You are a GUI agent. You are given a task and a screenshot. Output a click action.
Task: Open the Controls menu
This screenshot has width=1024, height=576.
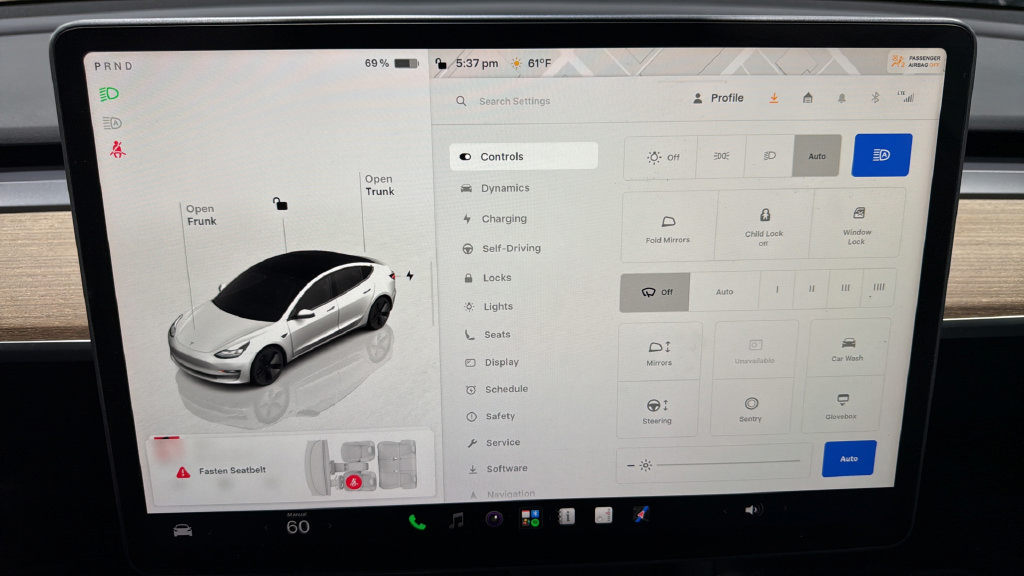point(523,157)
